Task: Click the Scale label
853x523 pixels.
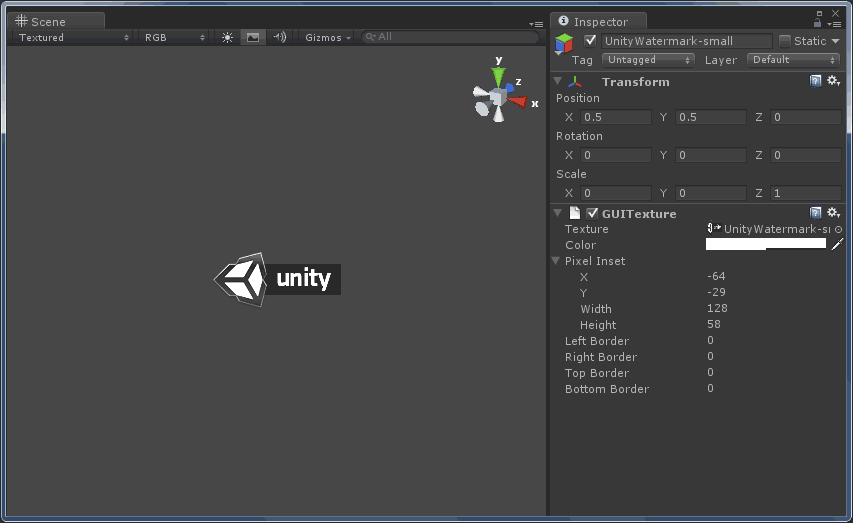Action: click(x=571, y=174)
